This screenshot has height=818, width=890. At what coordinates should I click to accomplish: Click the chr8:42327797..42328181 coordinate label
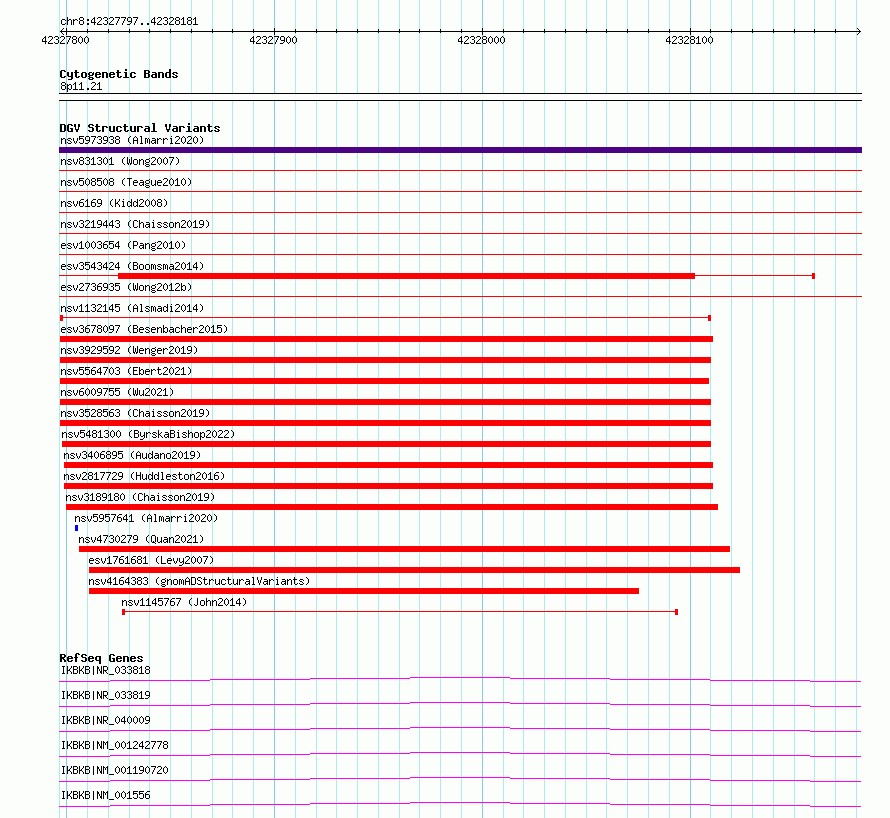click(x=129, y=21)
